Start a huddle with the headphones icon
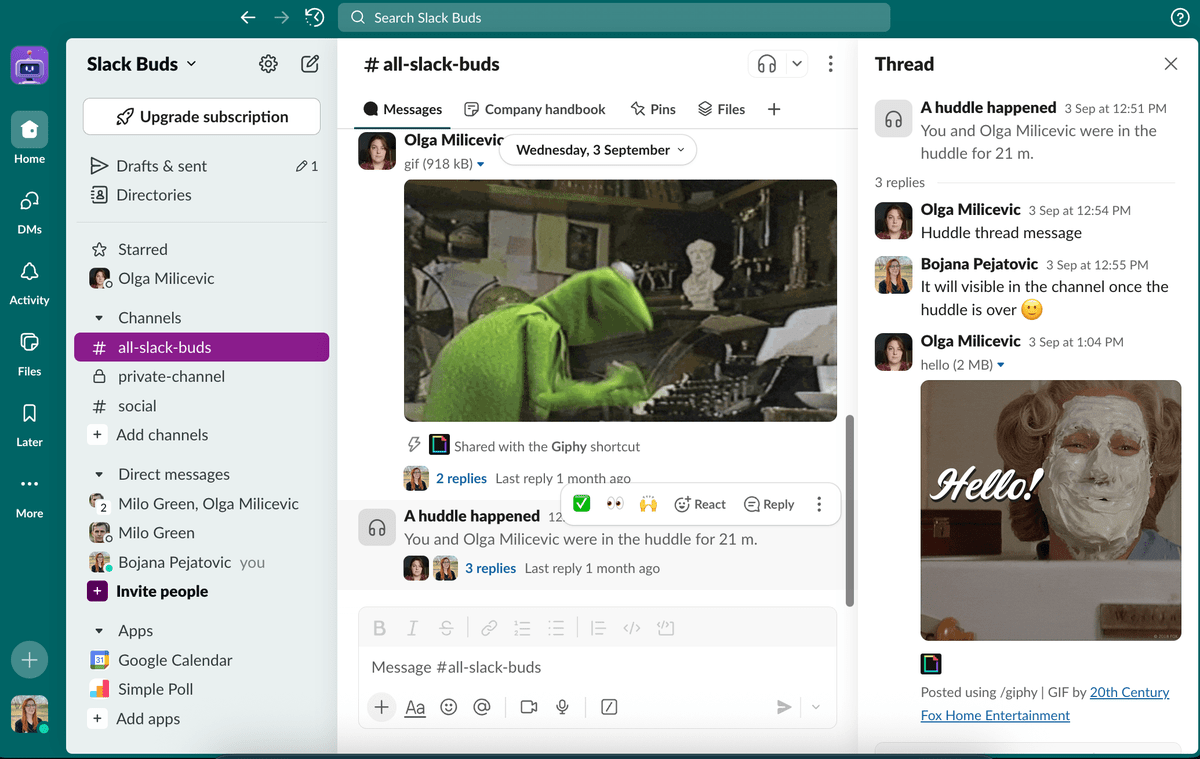This screenshot has width=1200, height=759. [x=767, y=64]
